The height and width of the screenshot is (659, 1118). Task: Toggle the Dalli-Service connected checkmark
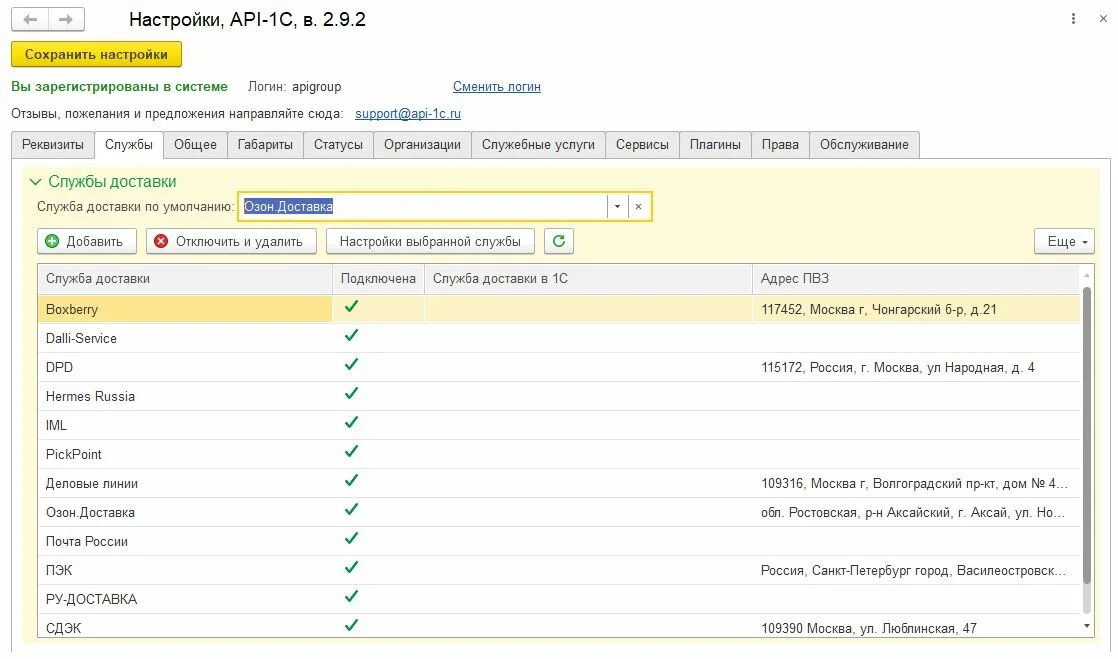point(352,336)
